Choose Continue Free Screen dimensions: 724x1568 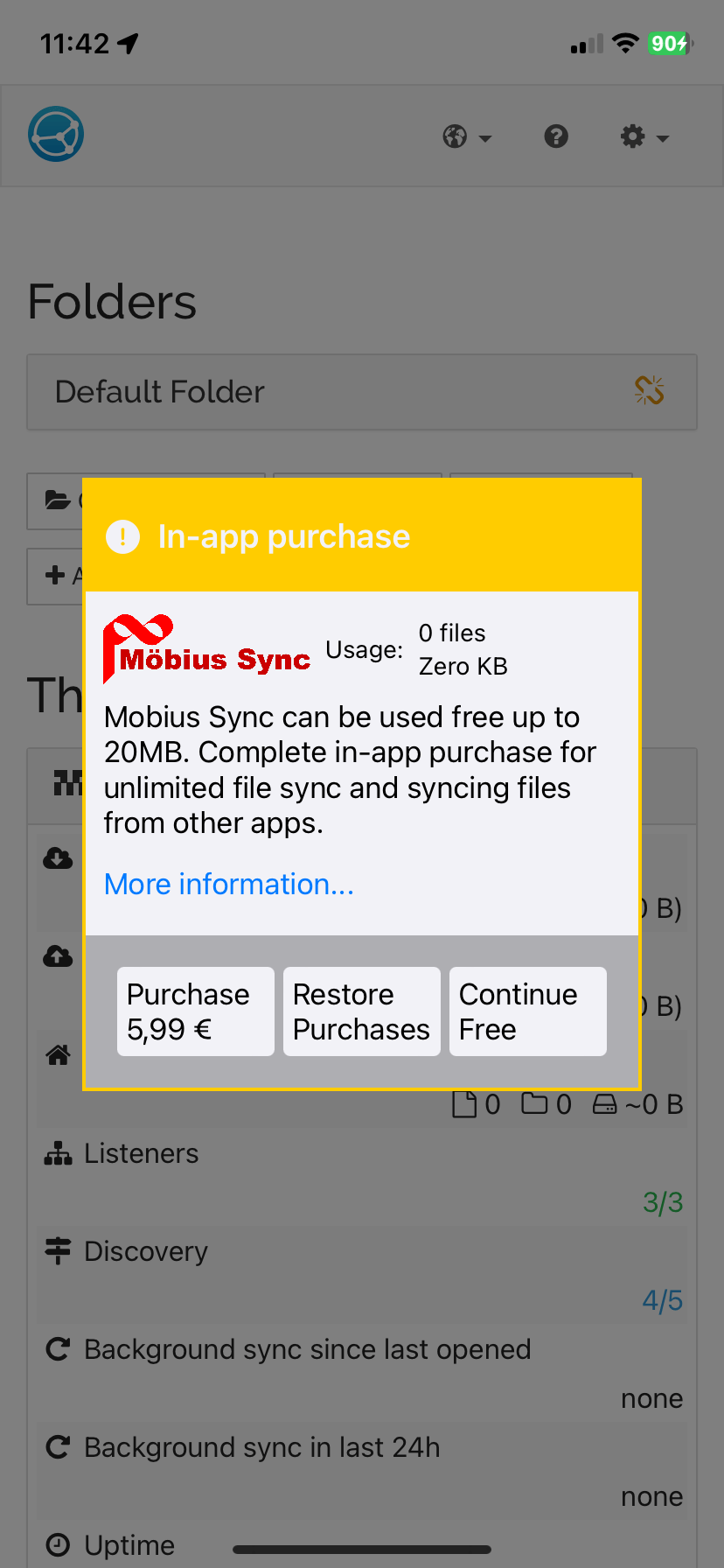point(527,1011)
